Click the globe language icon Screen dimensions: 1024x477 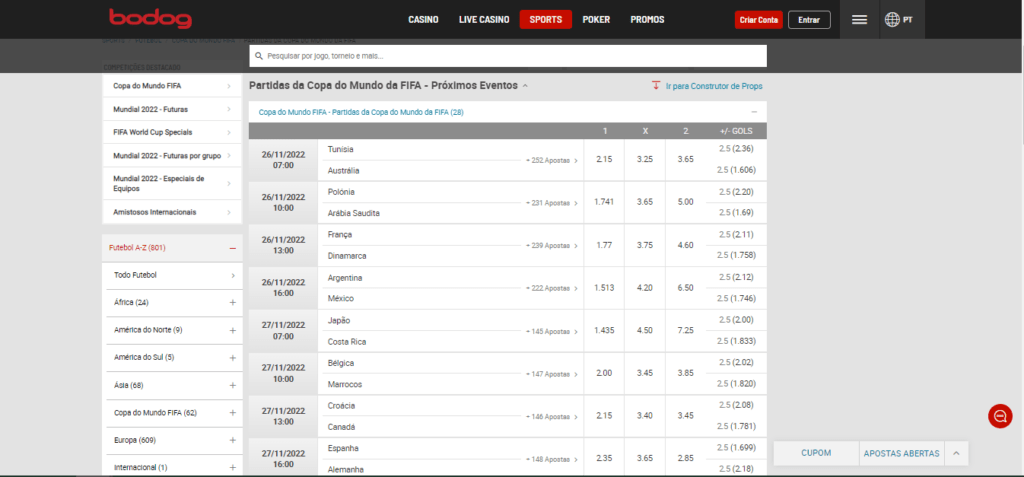[892, 20]
